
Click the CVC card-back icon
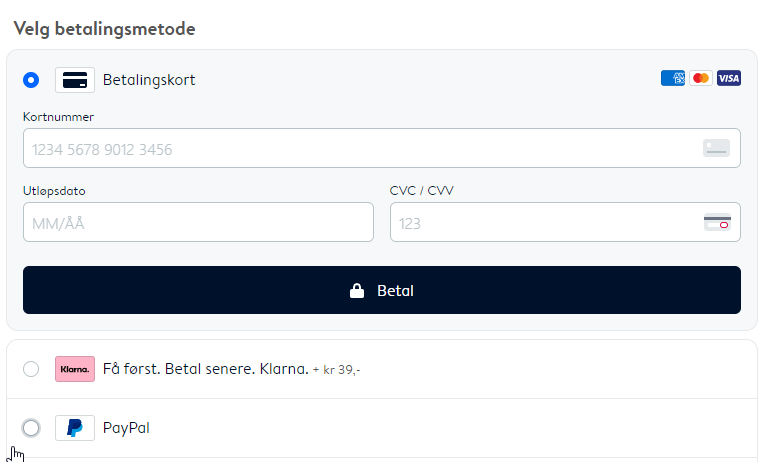coord(717,222)
